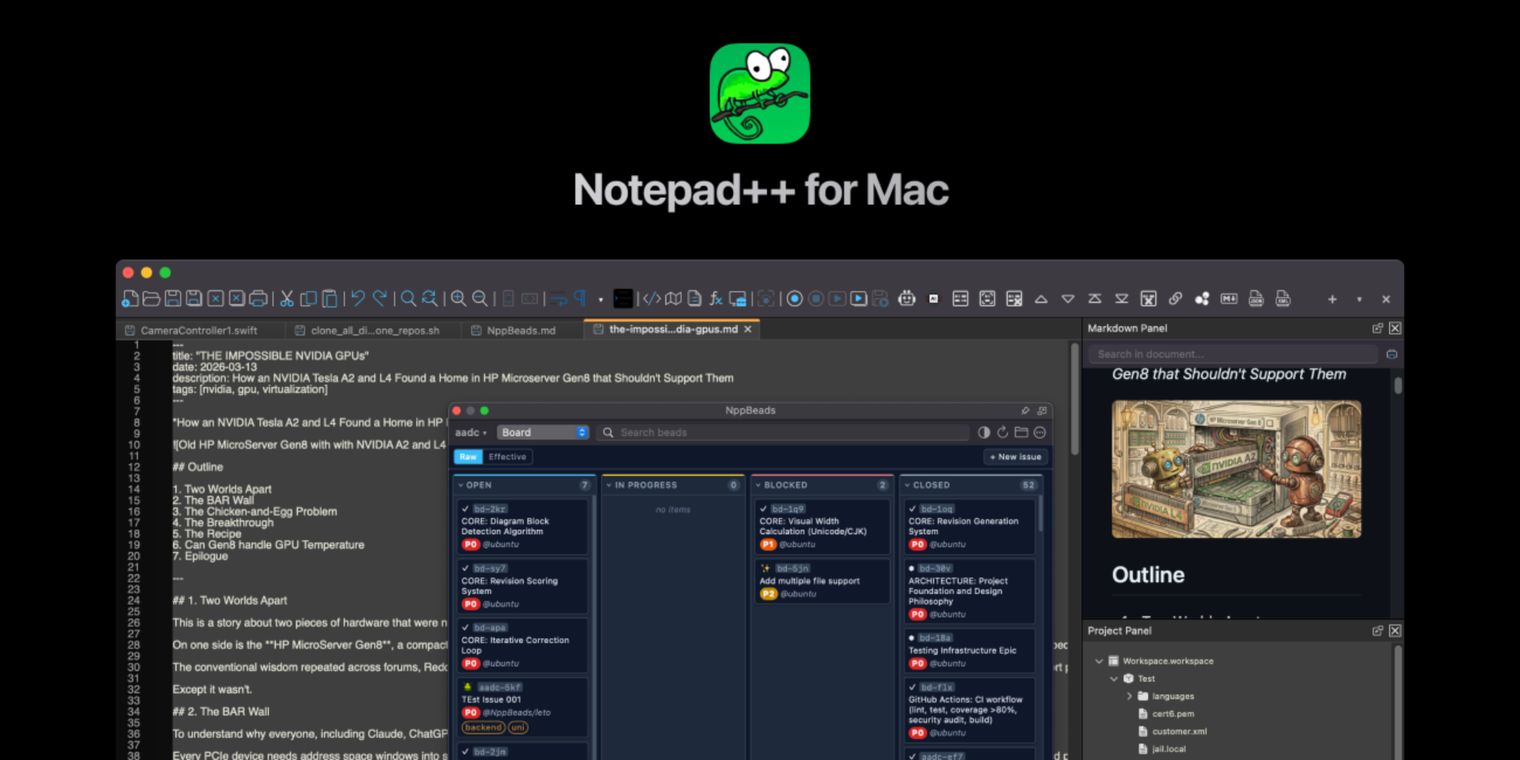Collapse the OPEN column
This screenshot has width=1520, height=760.
461,485
